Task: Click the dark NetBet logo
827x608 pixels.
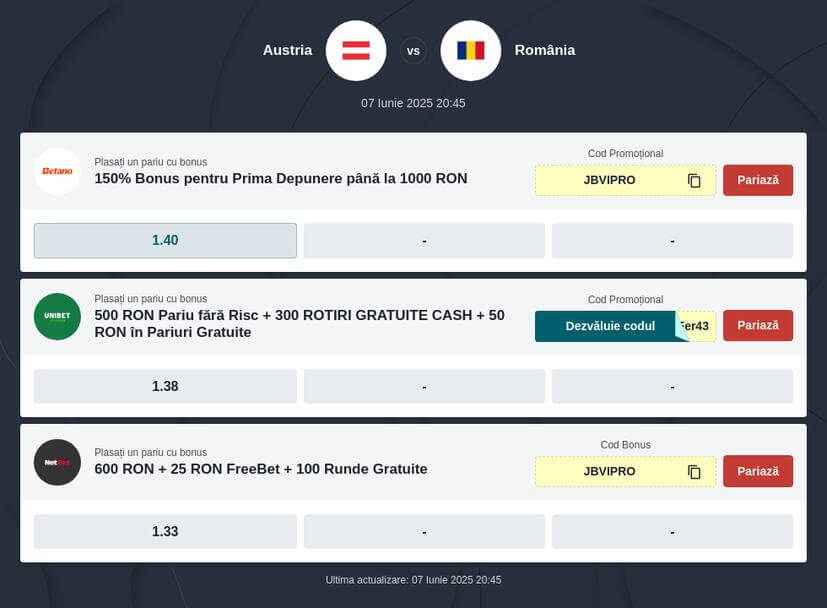Action: [x=57, y=462]
